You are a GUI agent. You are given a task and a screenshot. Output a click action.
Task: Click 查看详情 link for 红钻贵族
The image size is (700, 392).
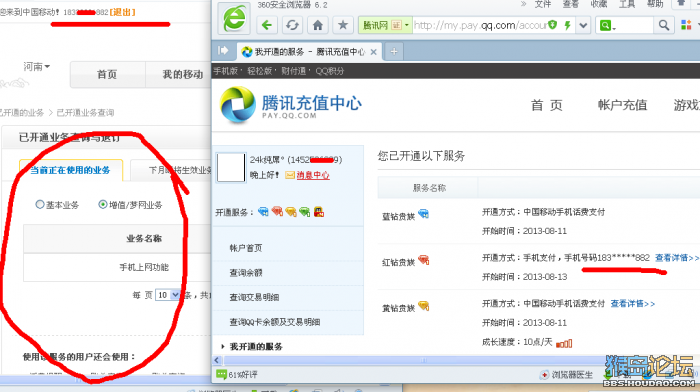(x=676, y=258)
